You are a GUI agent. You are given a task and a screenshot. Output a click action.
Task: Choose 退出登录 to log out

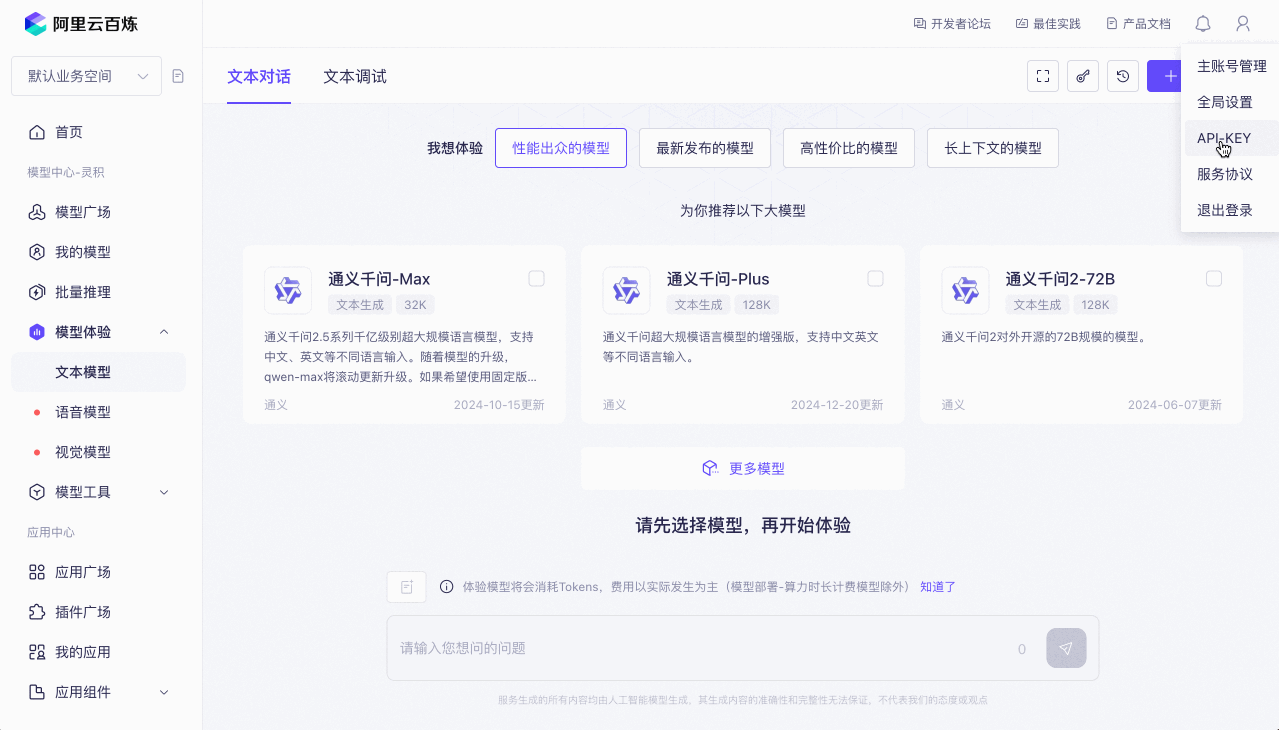(1231, 210)
